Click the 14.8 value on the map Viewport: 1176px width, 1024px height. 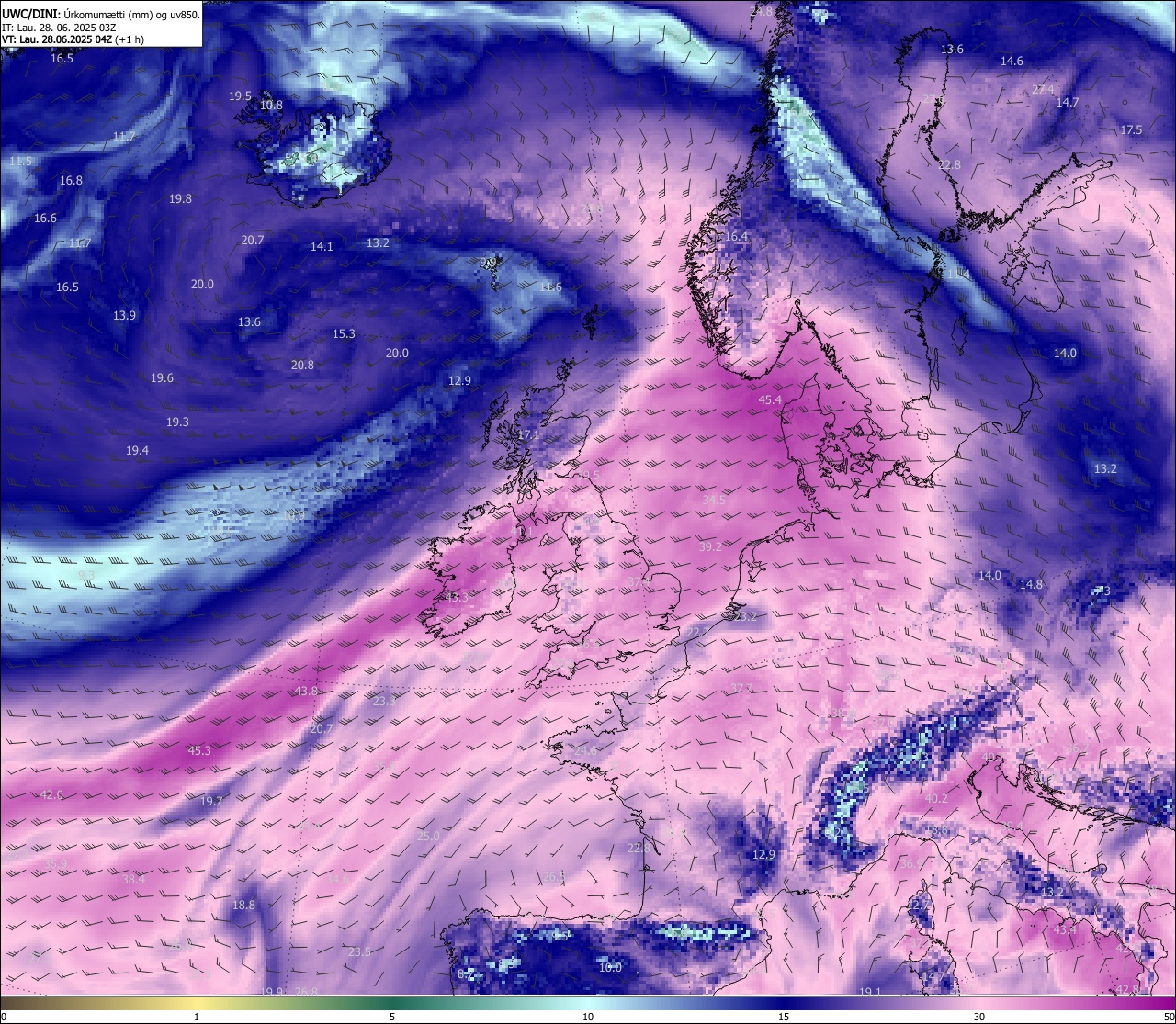(x=1031, y=585)
